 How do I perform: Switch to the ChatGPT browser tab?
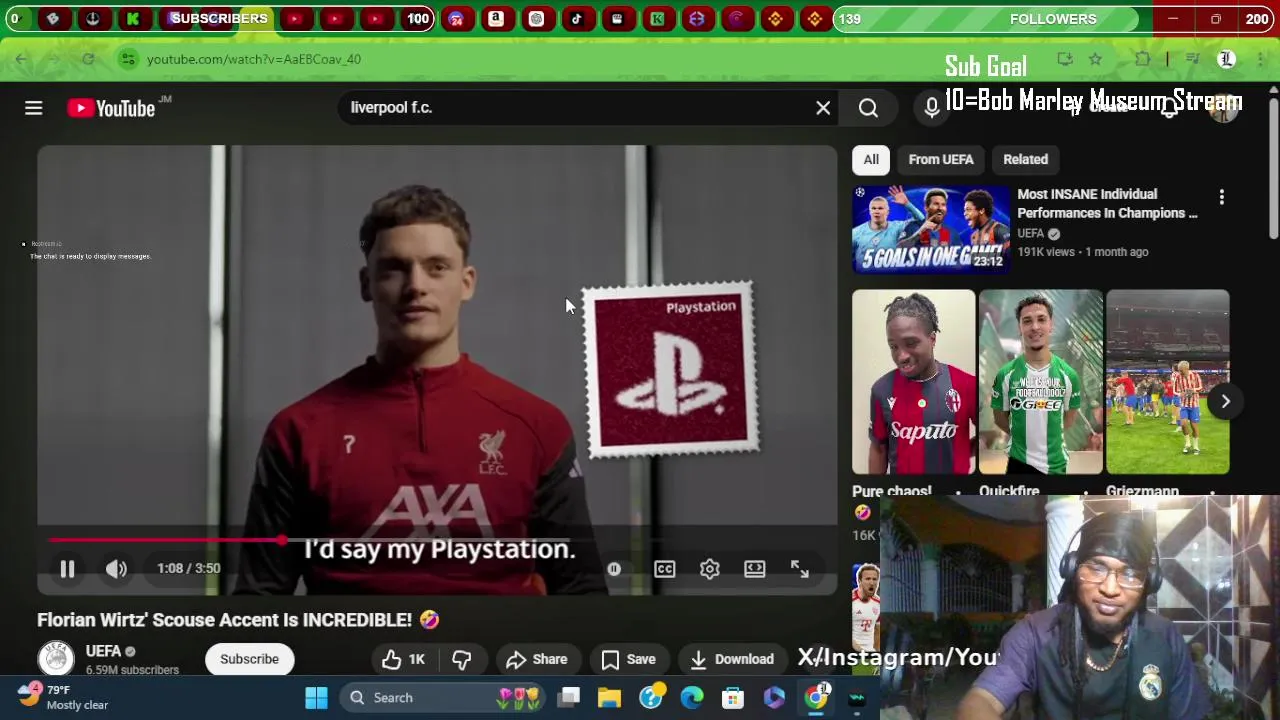pyautogui.click(x=536, y=18)
